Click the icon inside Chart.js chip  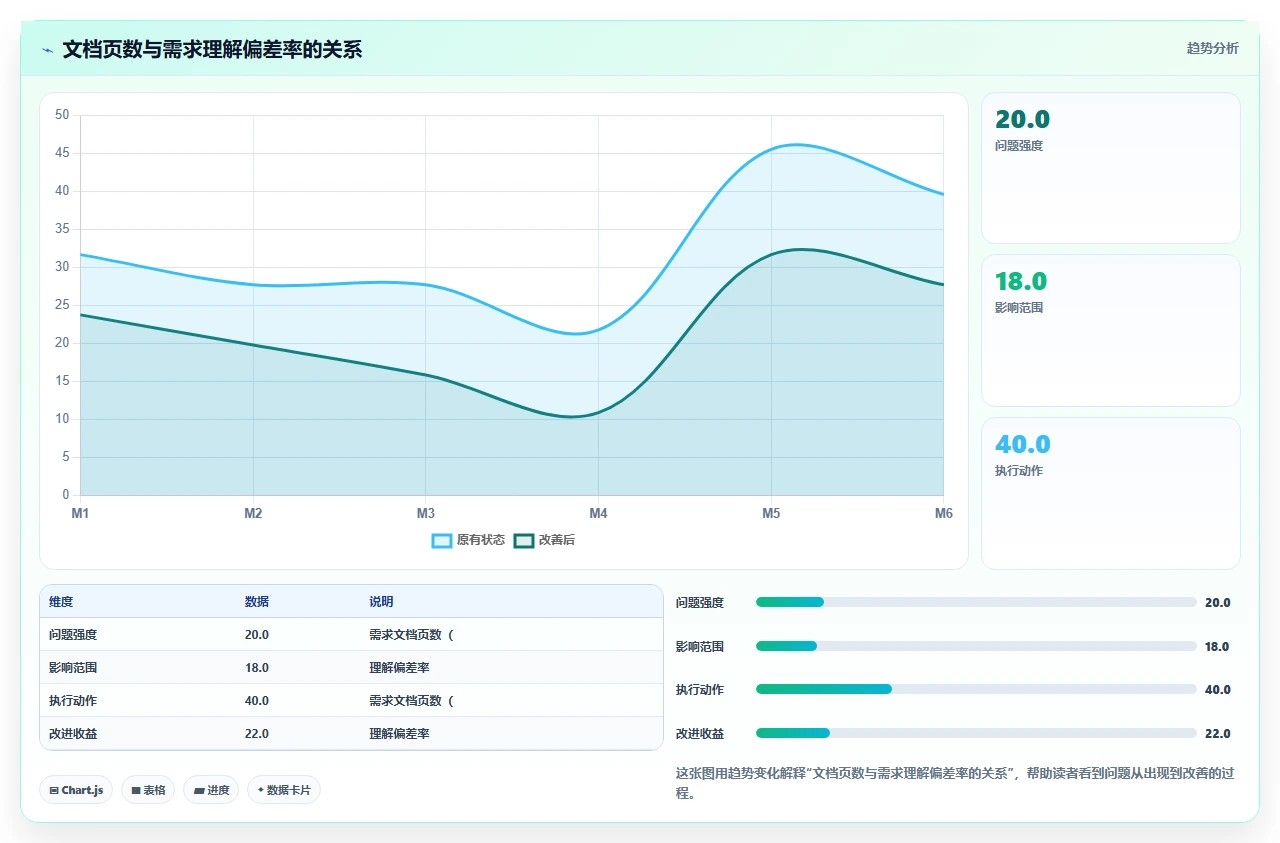(x=54, y=790)
